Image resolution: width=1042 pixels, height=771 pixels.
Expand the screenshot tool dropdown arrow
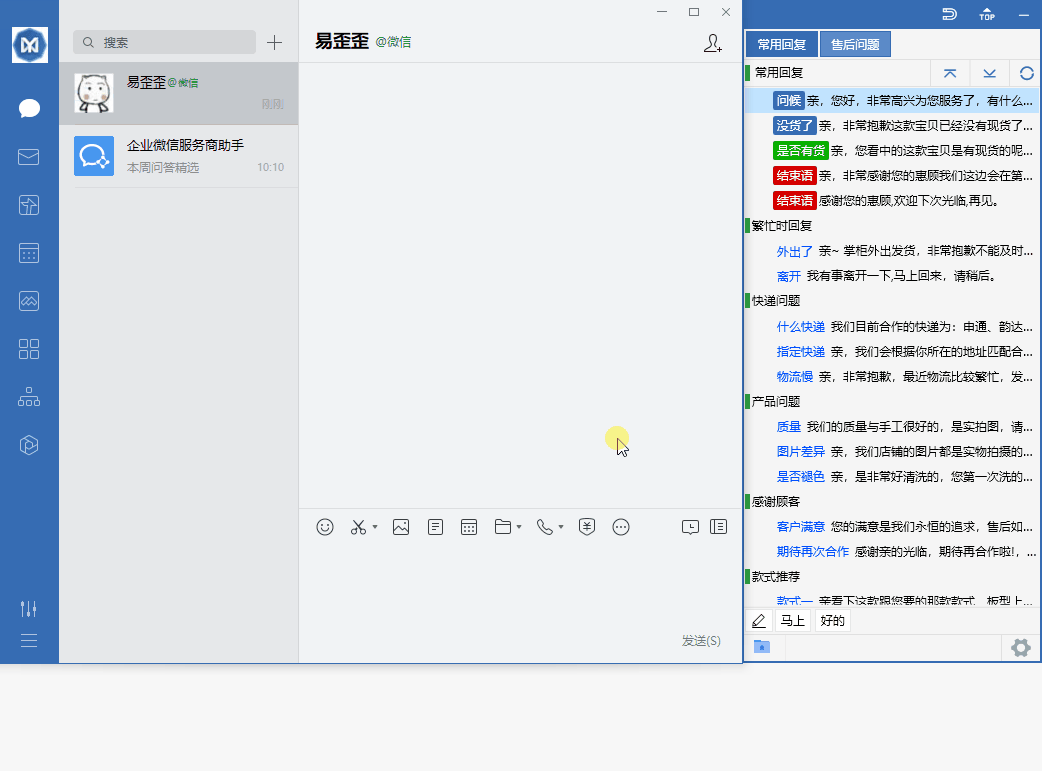click(374, 526)
